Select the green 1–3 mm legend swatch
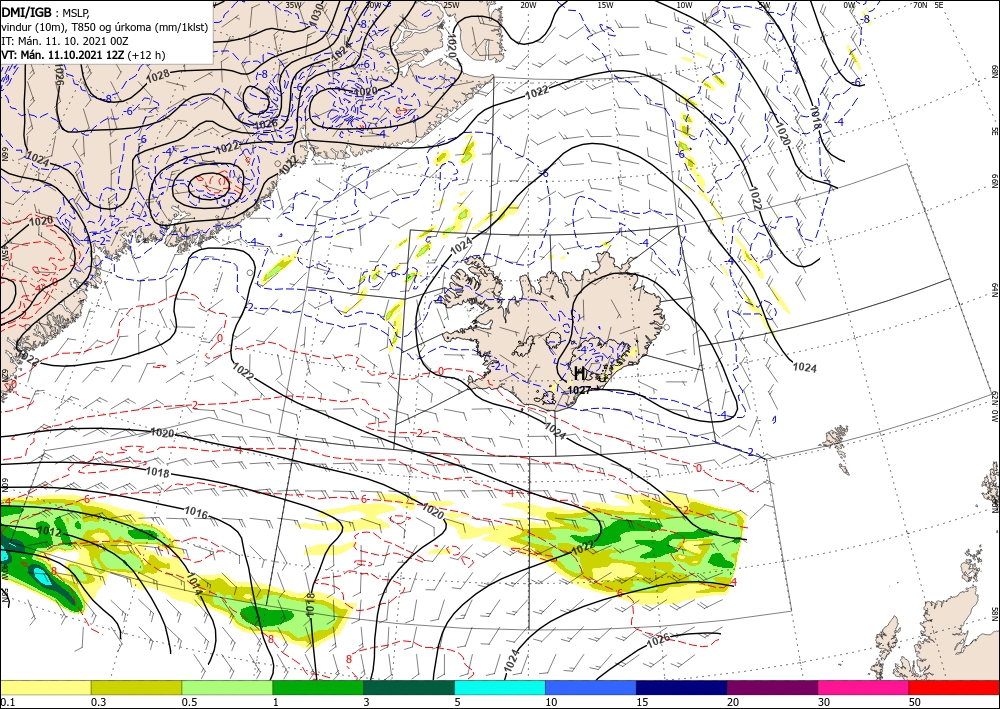This screenshot has height=709, width=1000. click(318, 688)
